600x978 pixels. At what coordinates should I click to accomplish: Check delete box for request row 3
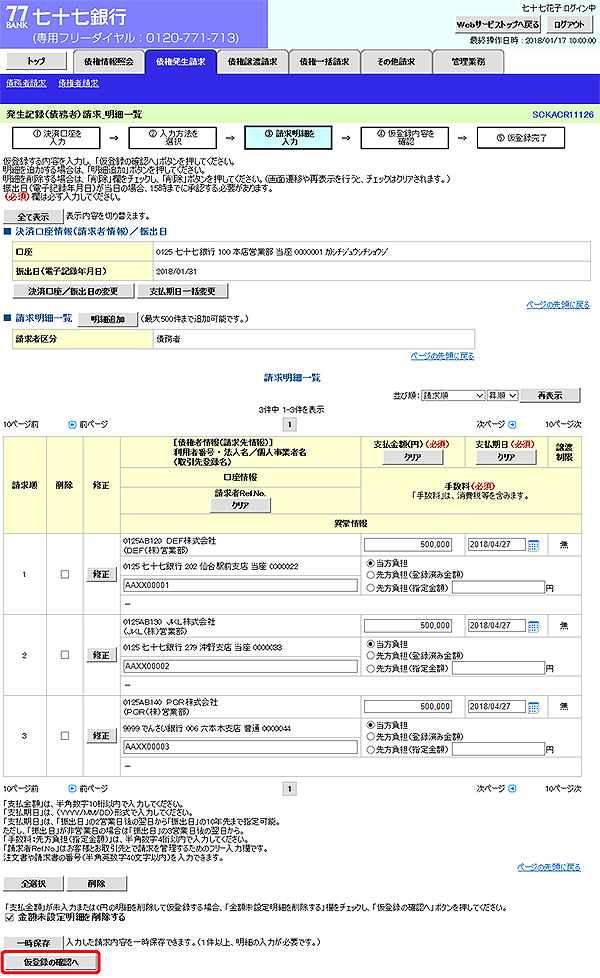click(65, 736)
